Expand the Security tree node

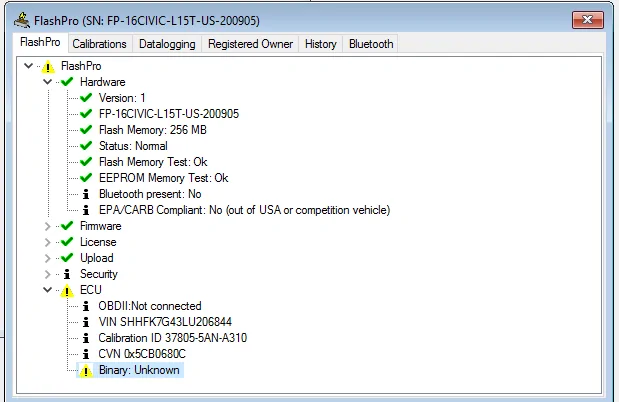click(x=47, y=274)
